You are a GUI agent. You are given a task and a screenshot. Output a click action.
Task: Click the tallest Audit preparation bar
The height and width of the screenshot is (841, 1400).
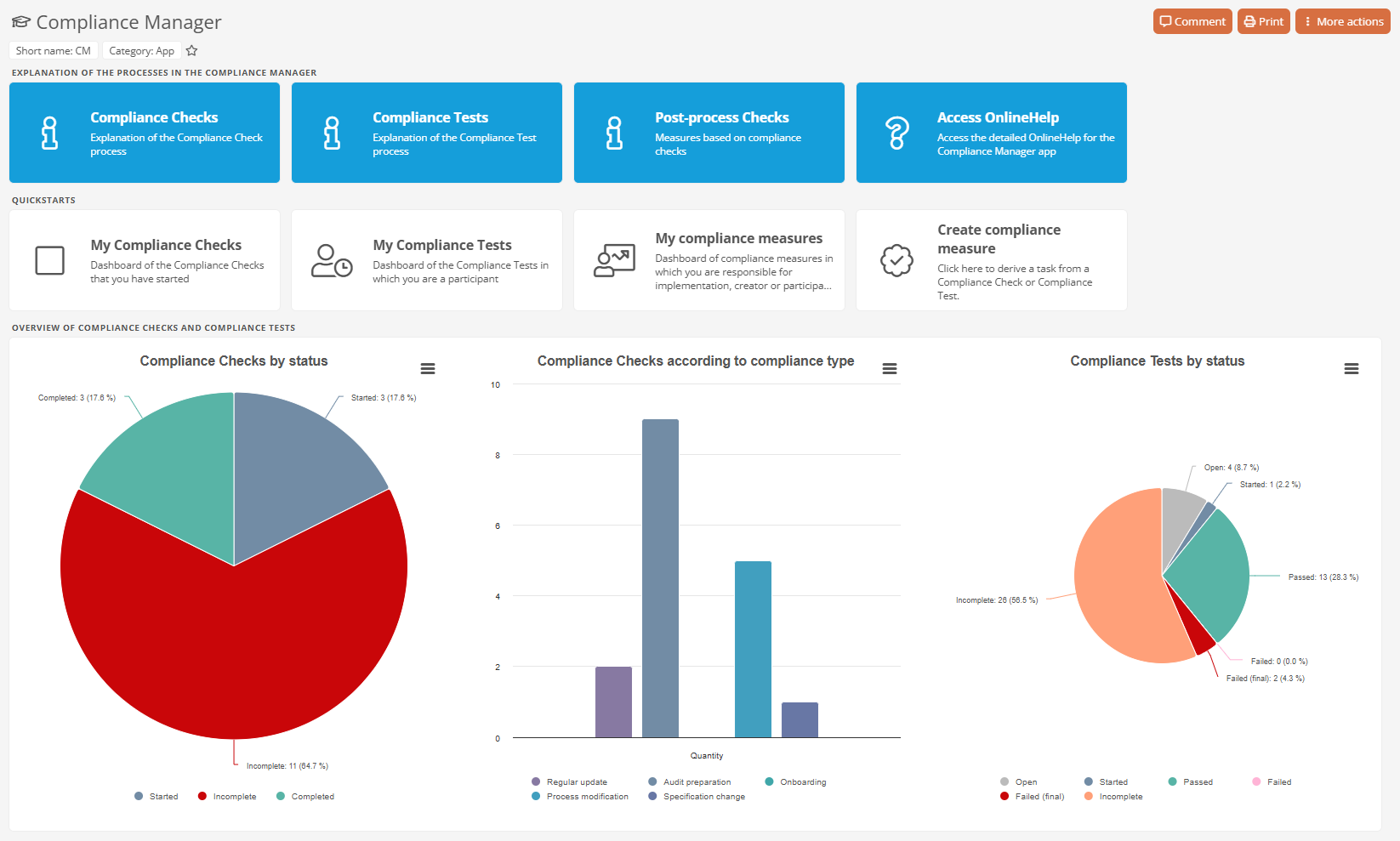tap(660, 578)
